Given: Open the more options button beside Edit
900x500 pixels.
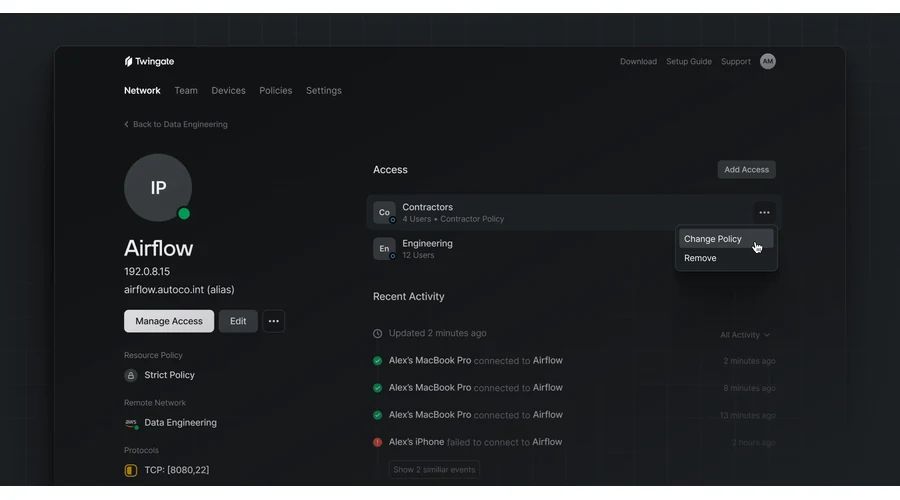Looking at the screenshot, I should point(273,321).
